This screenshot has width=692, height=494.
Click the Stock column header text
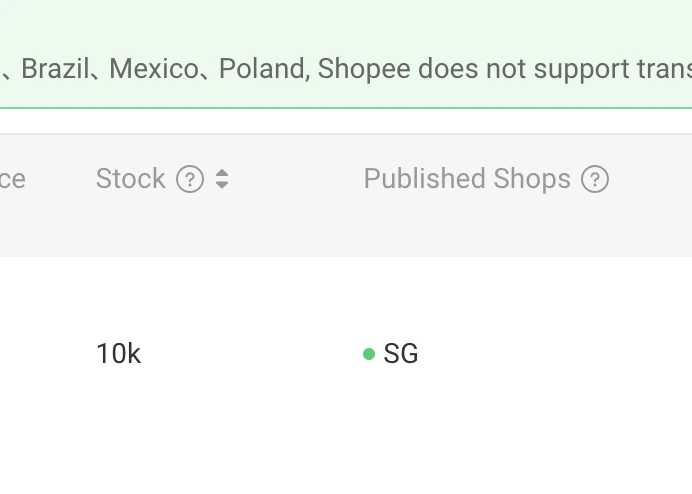(130, 179)
